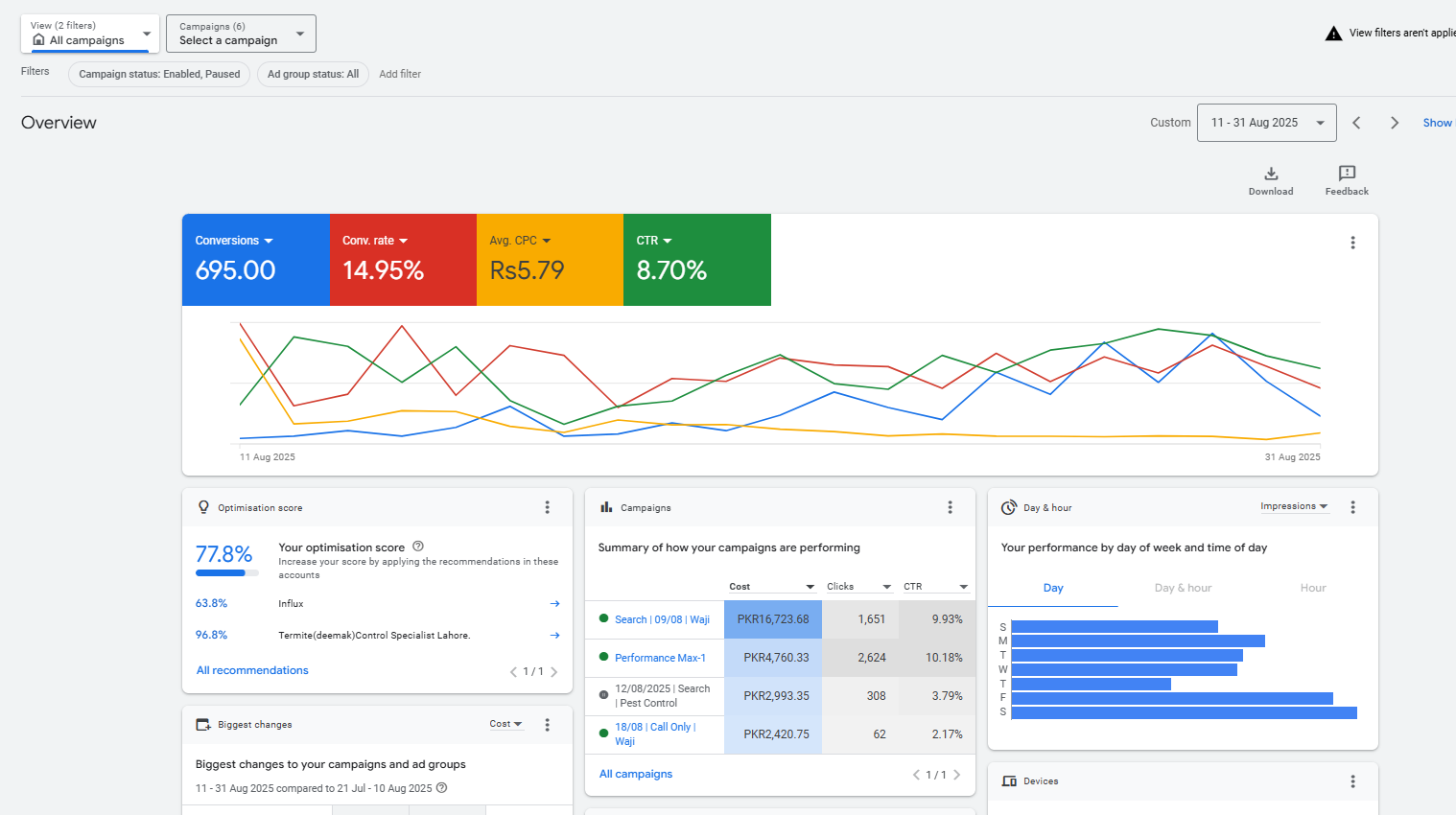The width and height of the screenshot is (1456, 815).
Task: Click the help icon beside optimisation score
Action: (x=418, y=547)
